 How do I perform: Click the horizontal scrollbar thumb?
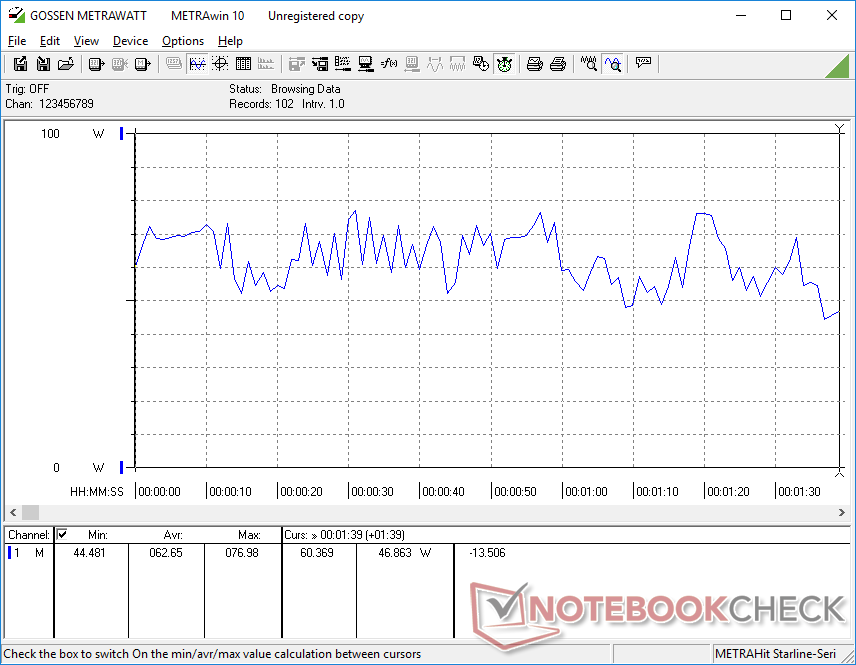tap(31, 512)
